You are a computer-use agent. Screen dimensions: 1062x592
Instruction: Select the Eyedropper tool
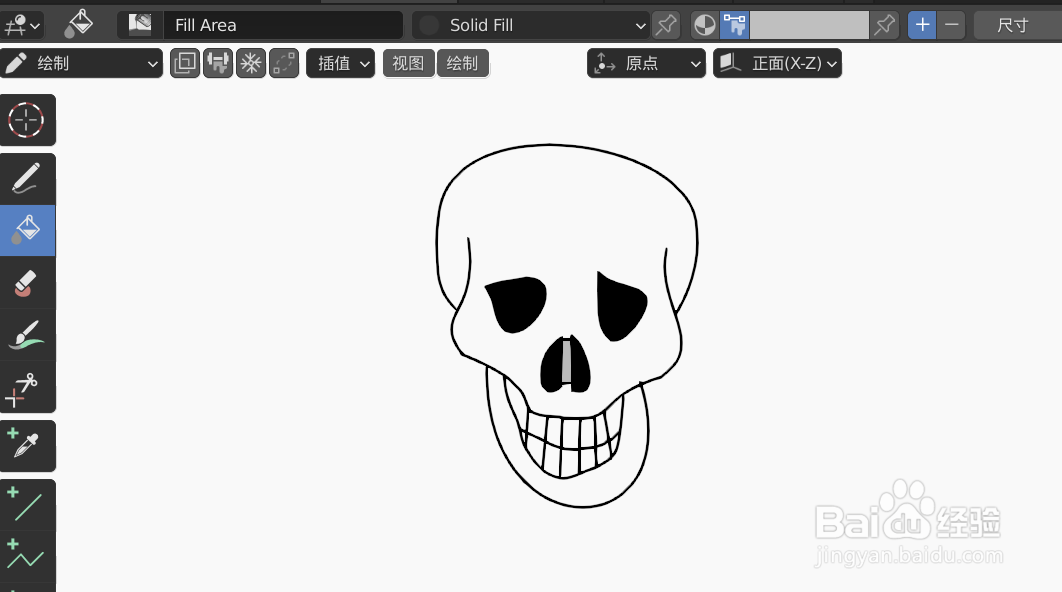27,446
